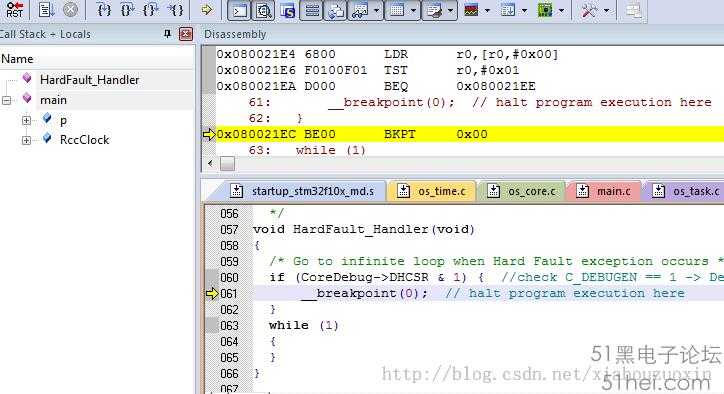Step into one line with the Step icon
Viewport: 724px width, 394px height.
point(104,10)
